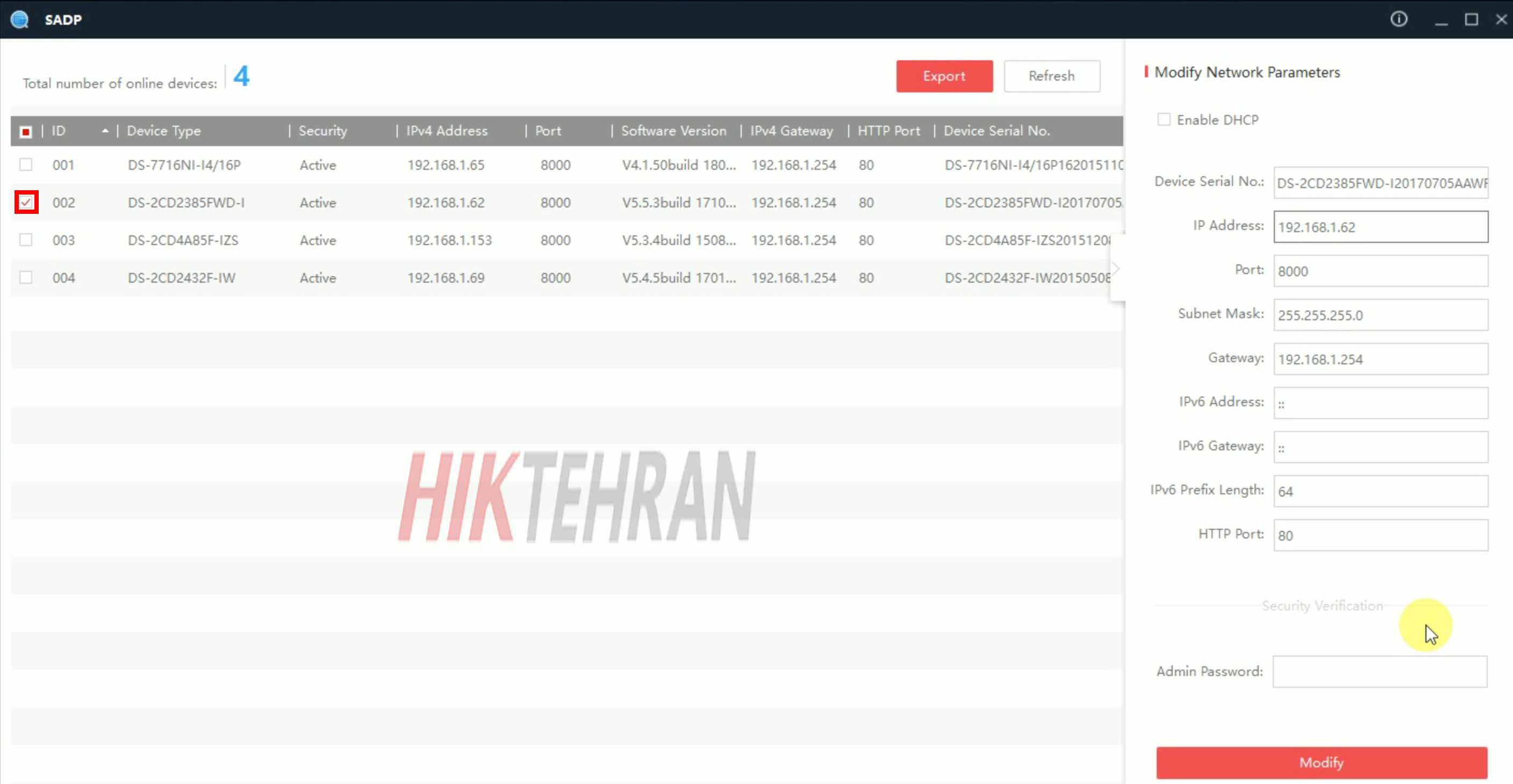The image size is (1513, 784).
Task: Focus the Port field showing 8000
Action: coord(1380,271)
